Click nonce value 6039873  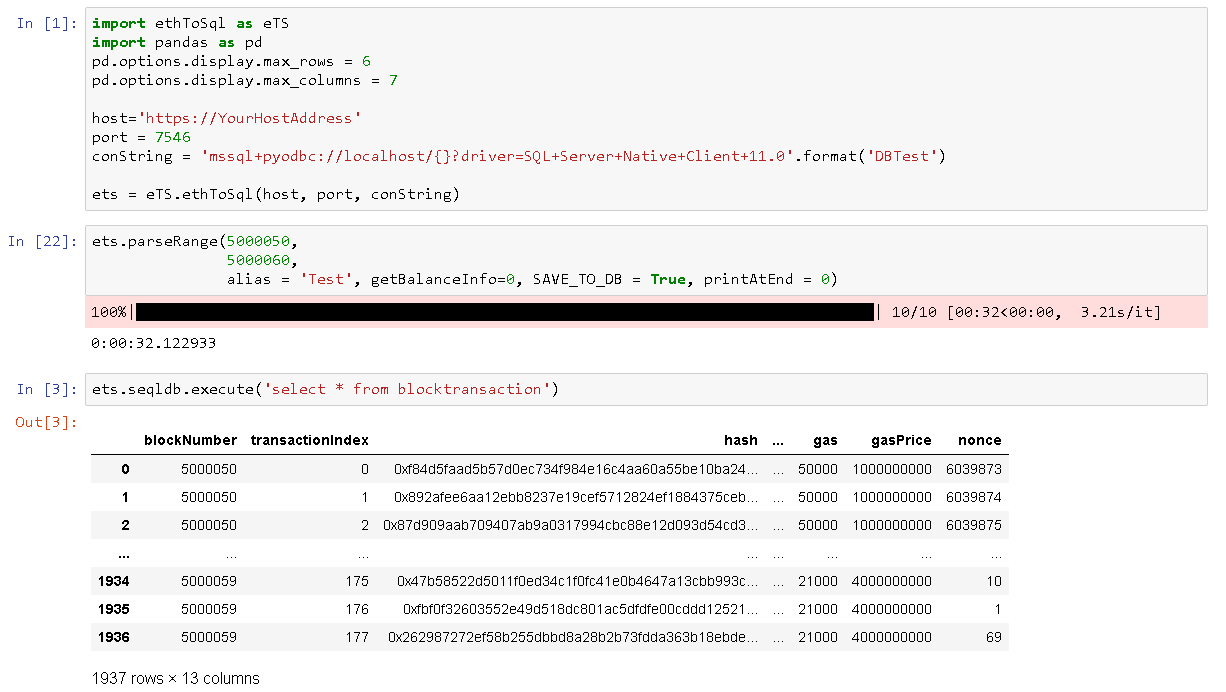[x=974, y=469]
